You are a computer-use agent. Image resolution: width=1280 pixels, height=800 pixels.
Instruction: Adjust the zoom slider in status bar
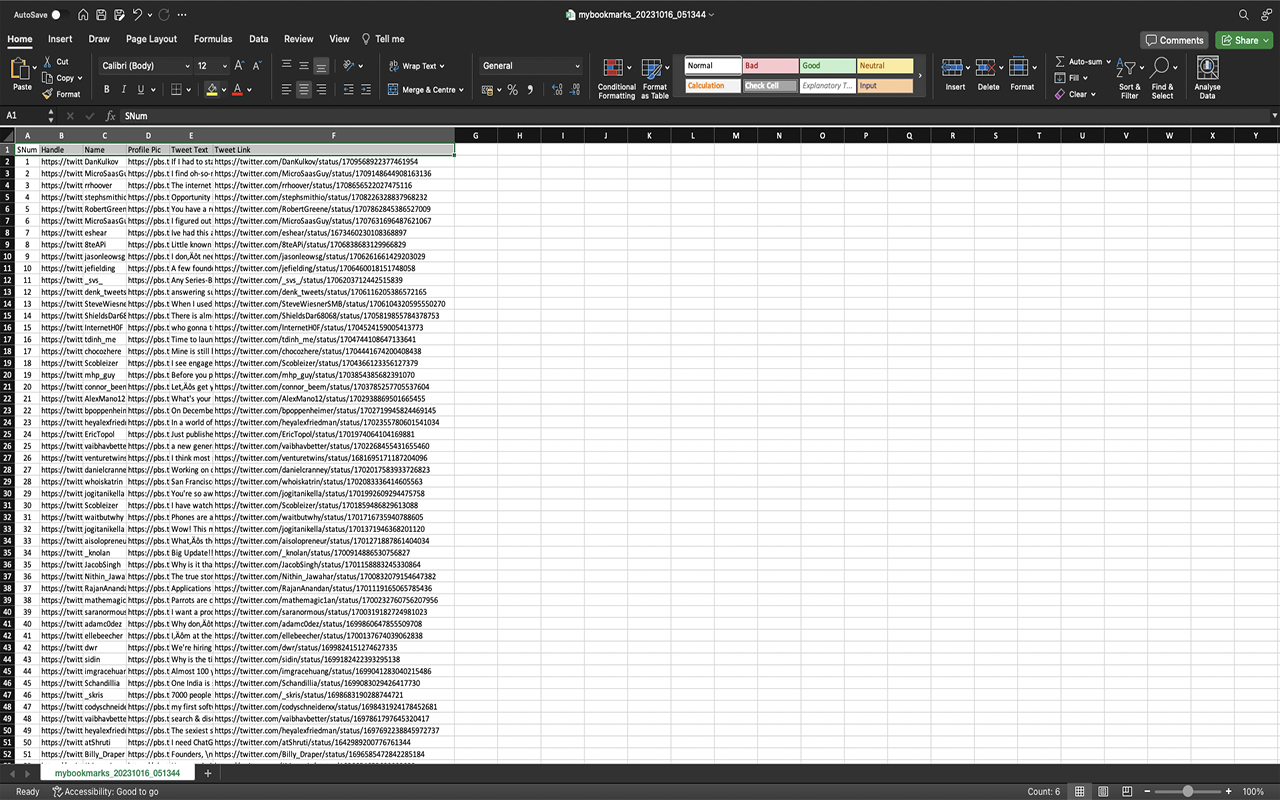click(1188, 791)
